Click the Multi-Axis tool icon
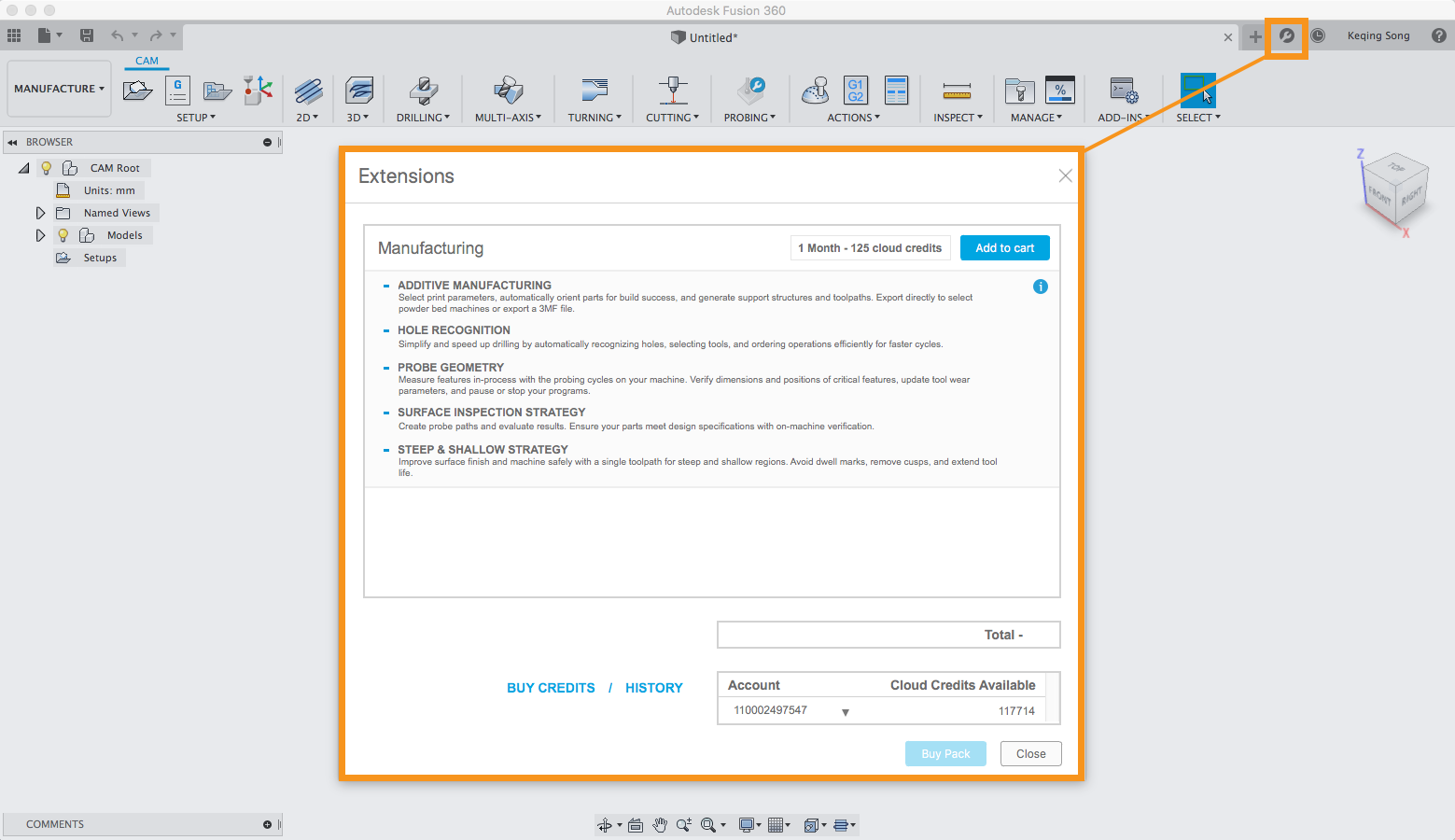This screenshot has height=840, width=1455. (508, 91)
